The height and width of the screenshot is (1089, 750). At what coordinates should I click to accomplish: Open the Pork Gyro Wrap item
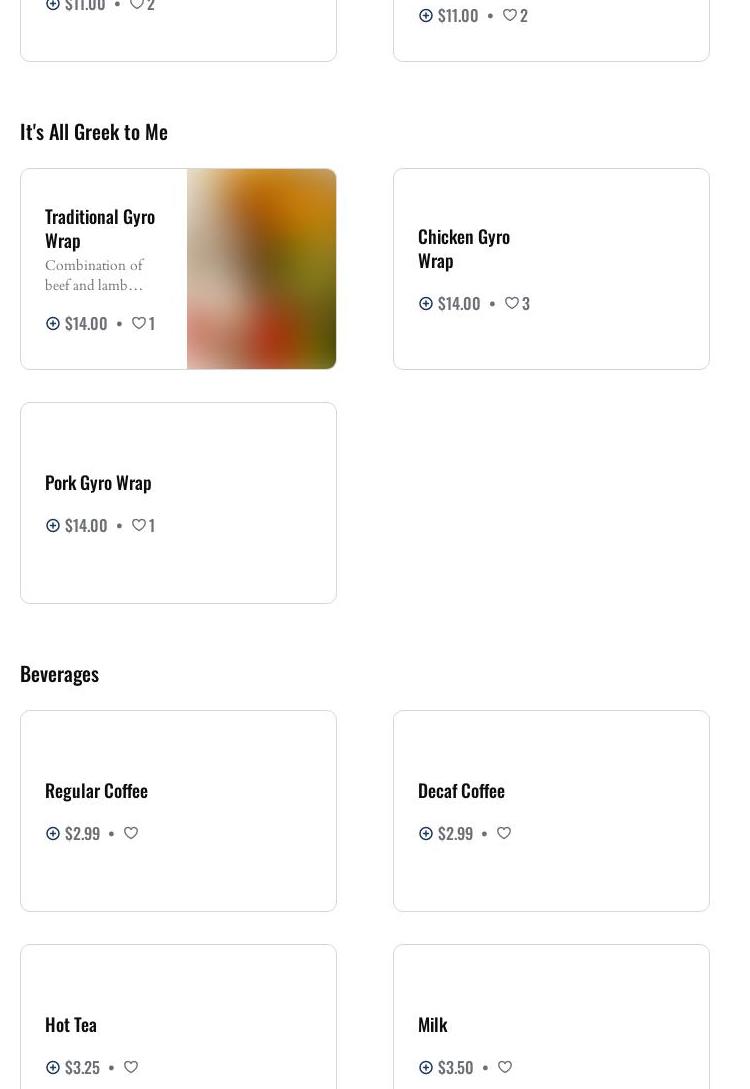[x=98, y=482]
